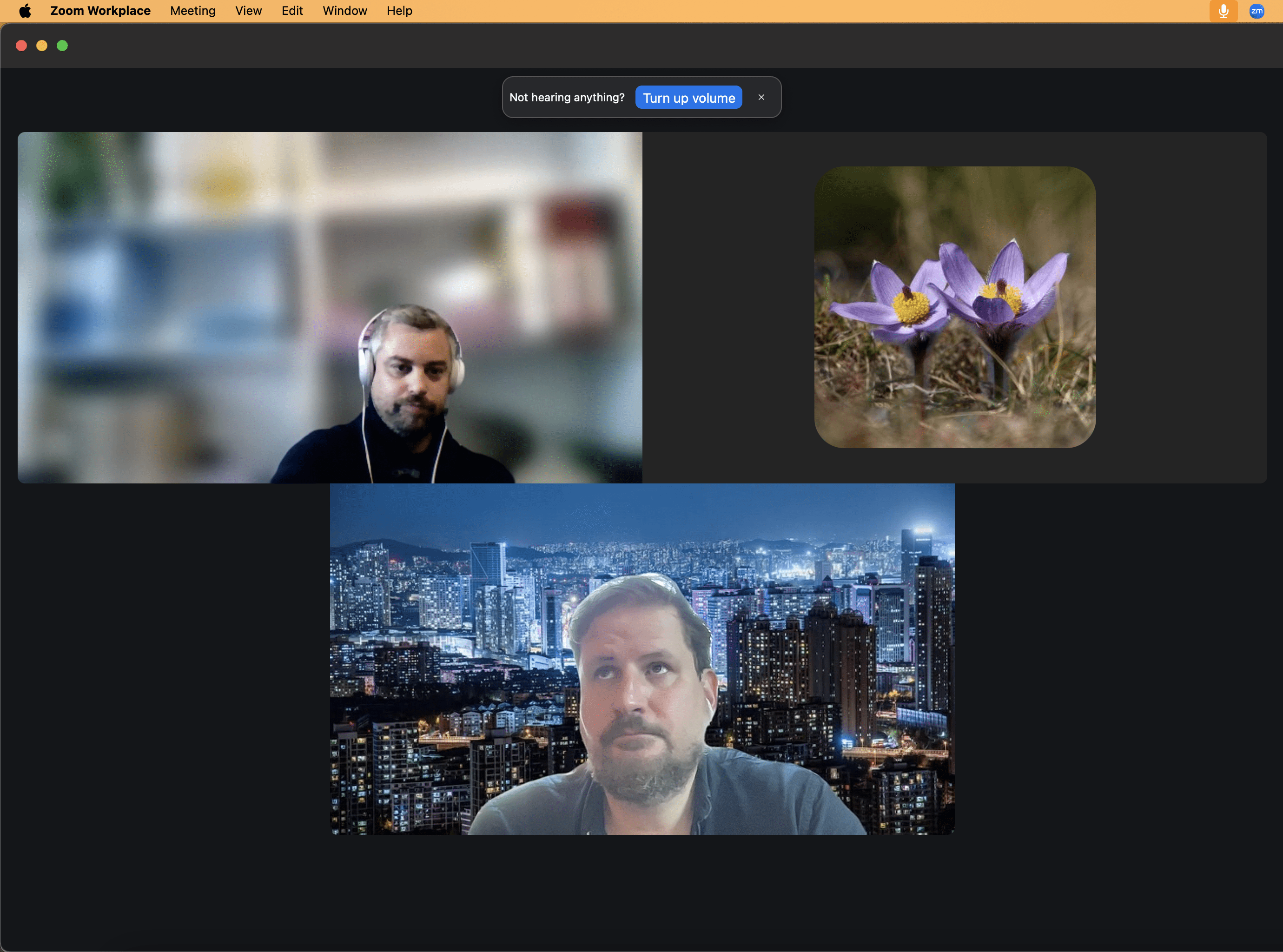Open the blue zm status icon
The height and width of the screenshot is (952, 1283).
click(1257, 11)
